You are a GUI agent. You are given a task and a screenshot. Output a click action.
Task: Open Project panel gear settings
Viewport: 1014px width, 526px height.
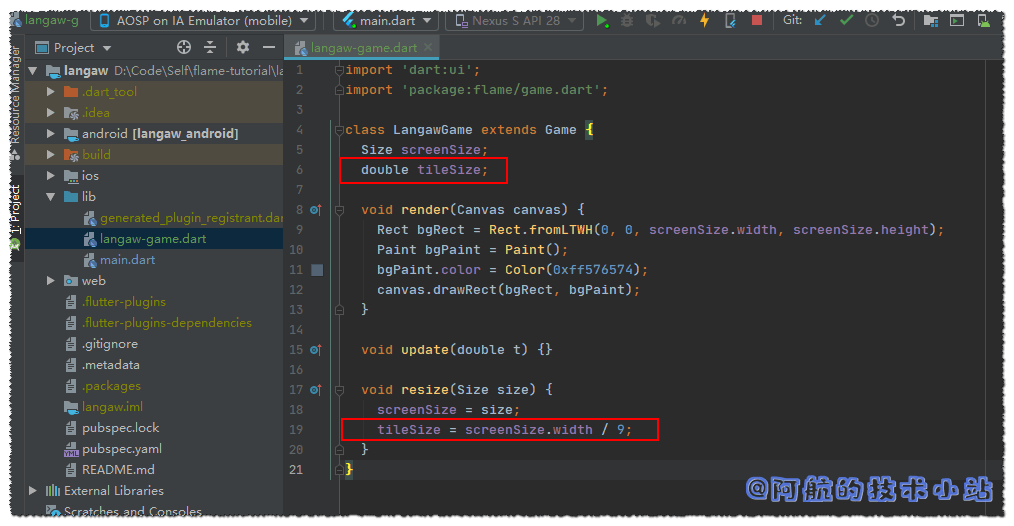coord(243,47)
